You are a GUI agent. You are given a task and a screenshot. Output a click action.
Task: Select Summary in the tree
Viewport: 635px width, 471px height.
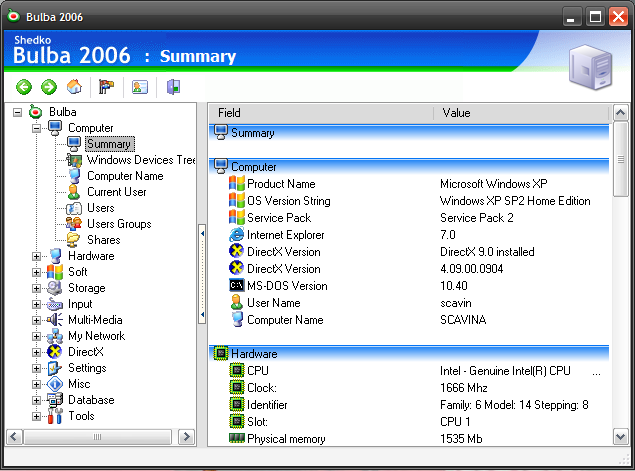click(x=109, y=144)
